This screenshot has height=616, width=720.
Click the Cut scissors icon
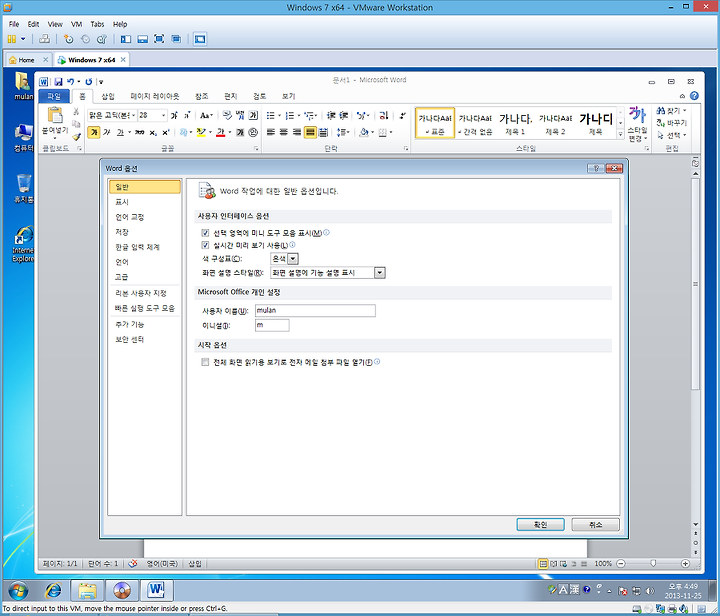click(76, 112)
